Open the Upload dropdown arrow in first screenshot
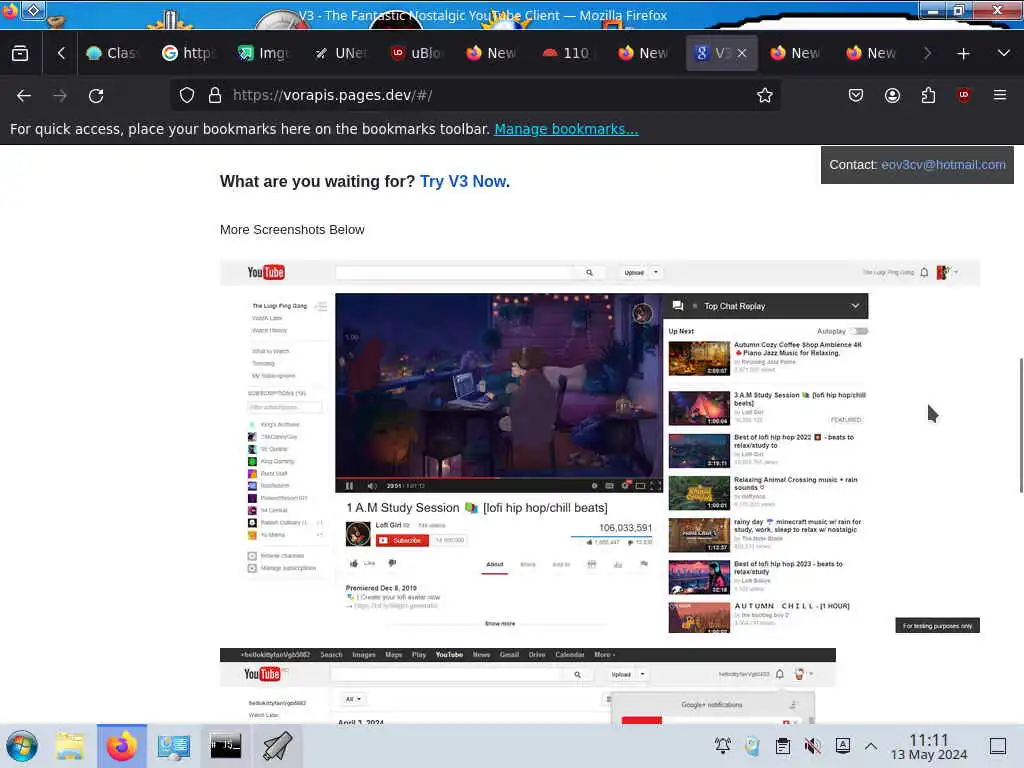The width and height of the screenshot is (1024, 768). point(656,272)
